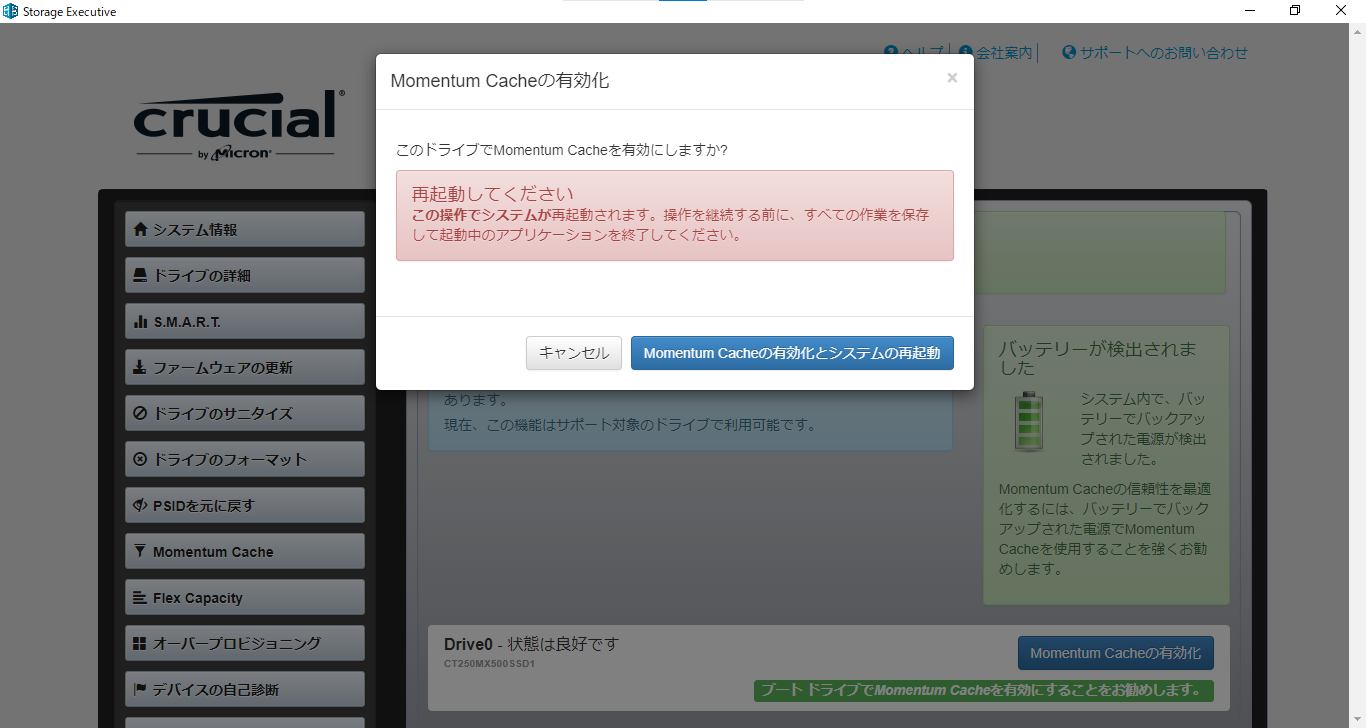
Task: Click the red 再起動してください warning heading
Action: pos(492,193)
